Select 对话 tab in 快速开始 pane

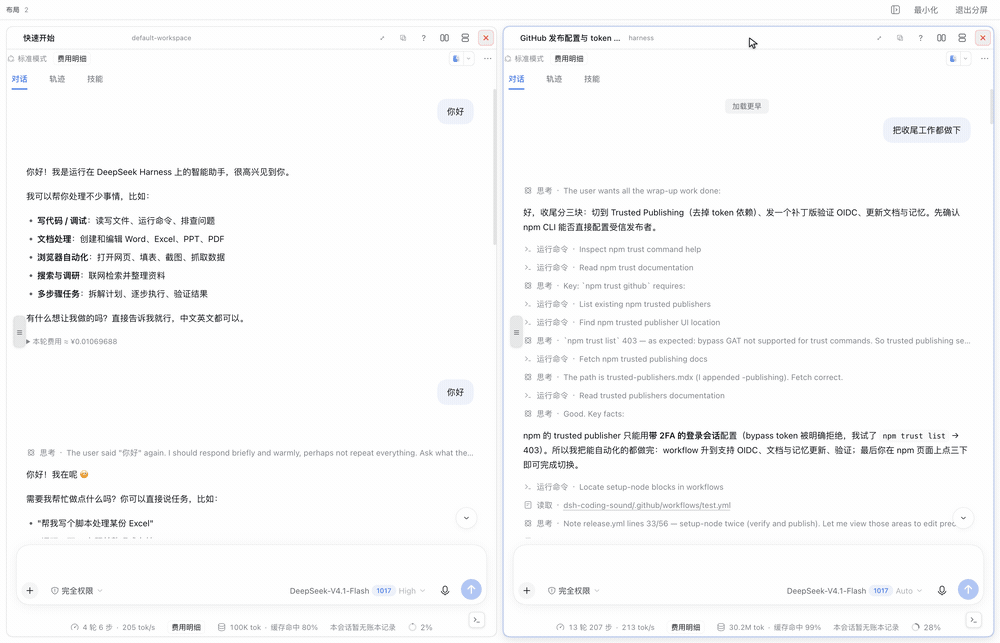click(19, 79)
